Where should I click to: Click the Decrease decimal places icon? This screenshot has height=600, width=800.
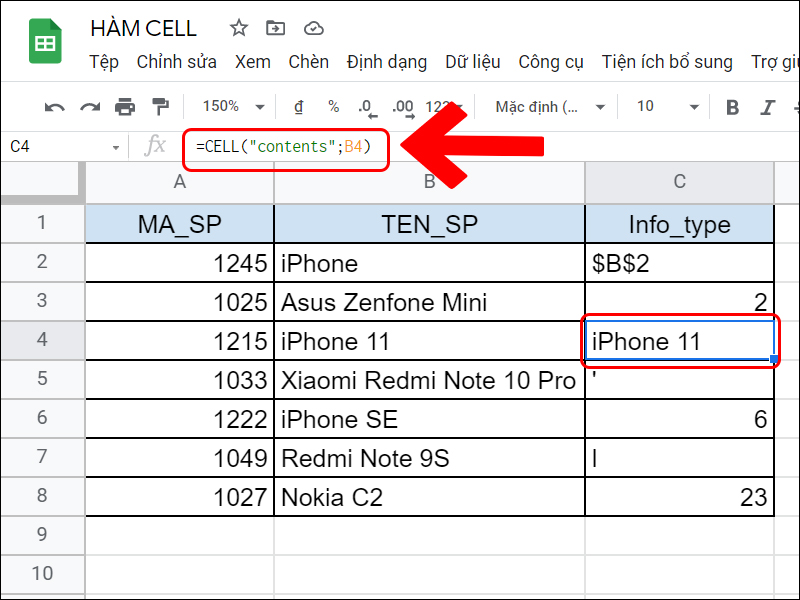pos(367,107)
